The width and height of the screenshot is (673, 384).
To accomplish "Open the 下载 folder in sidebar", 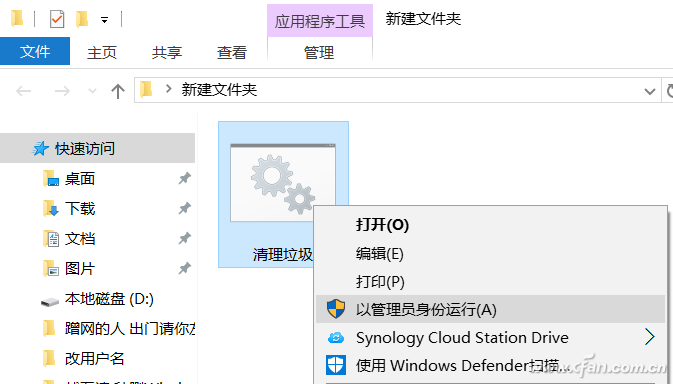I will [x=80, y=209].
